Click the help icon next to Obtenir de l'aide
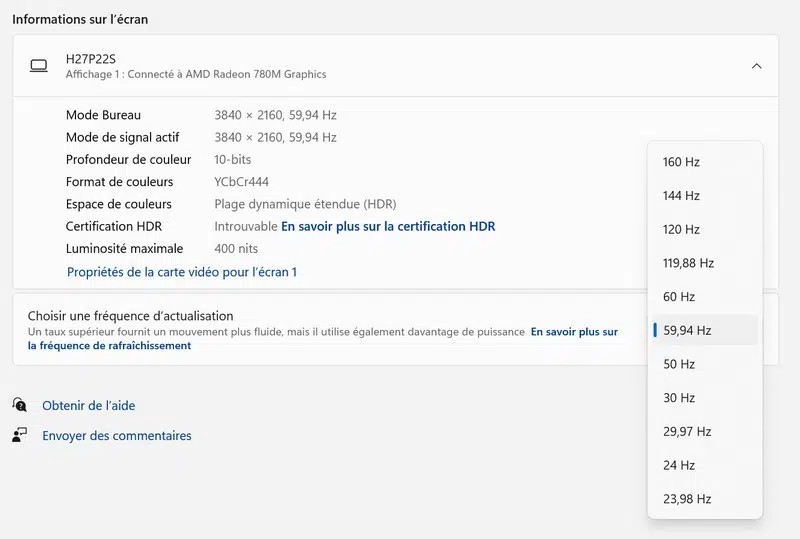This screenshot has height=539, width=800. click(20, 405)
